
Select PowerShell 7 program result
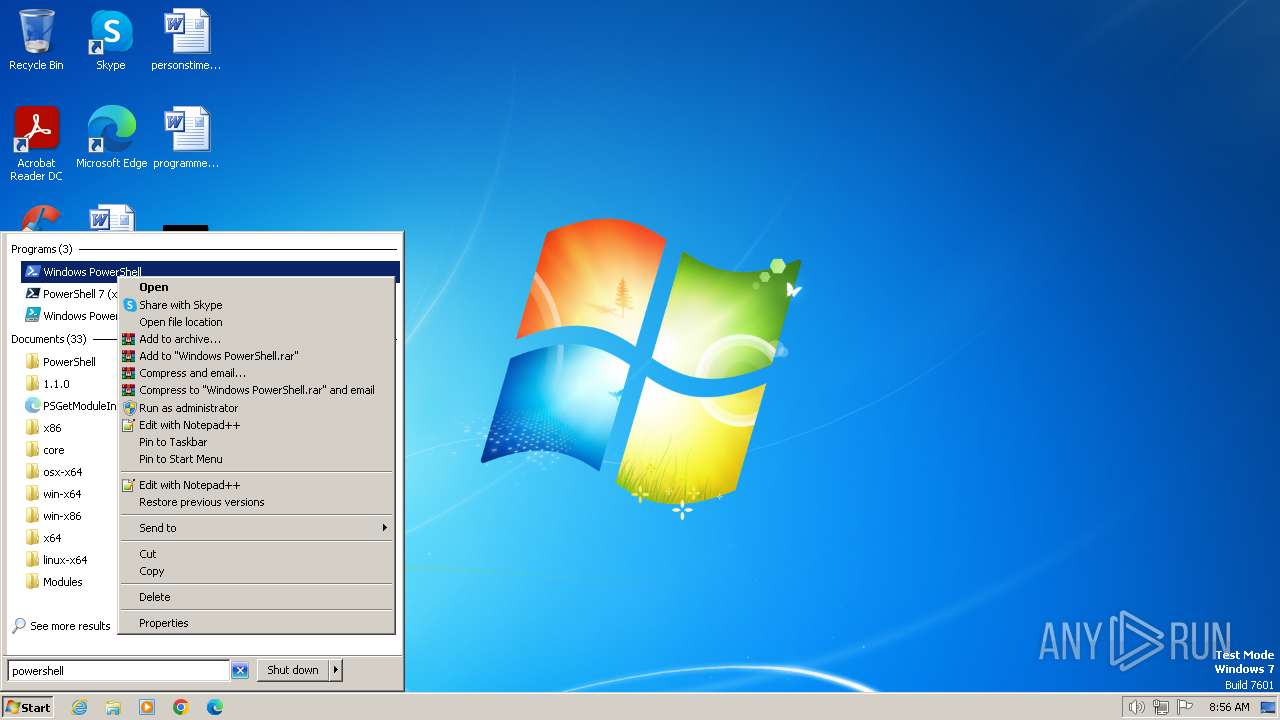[70, 294]
